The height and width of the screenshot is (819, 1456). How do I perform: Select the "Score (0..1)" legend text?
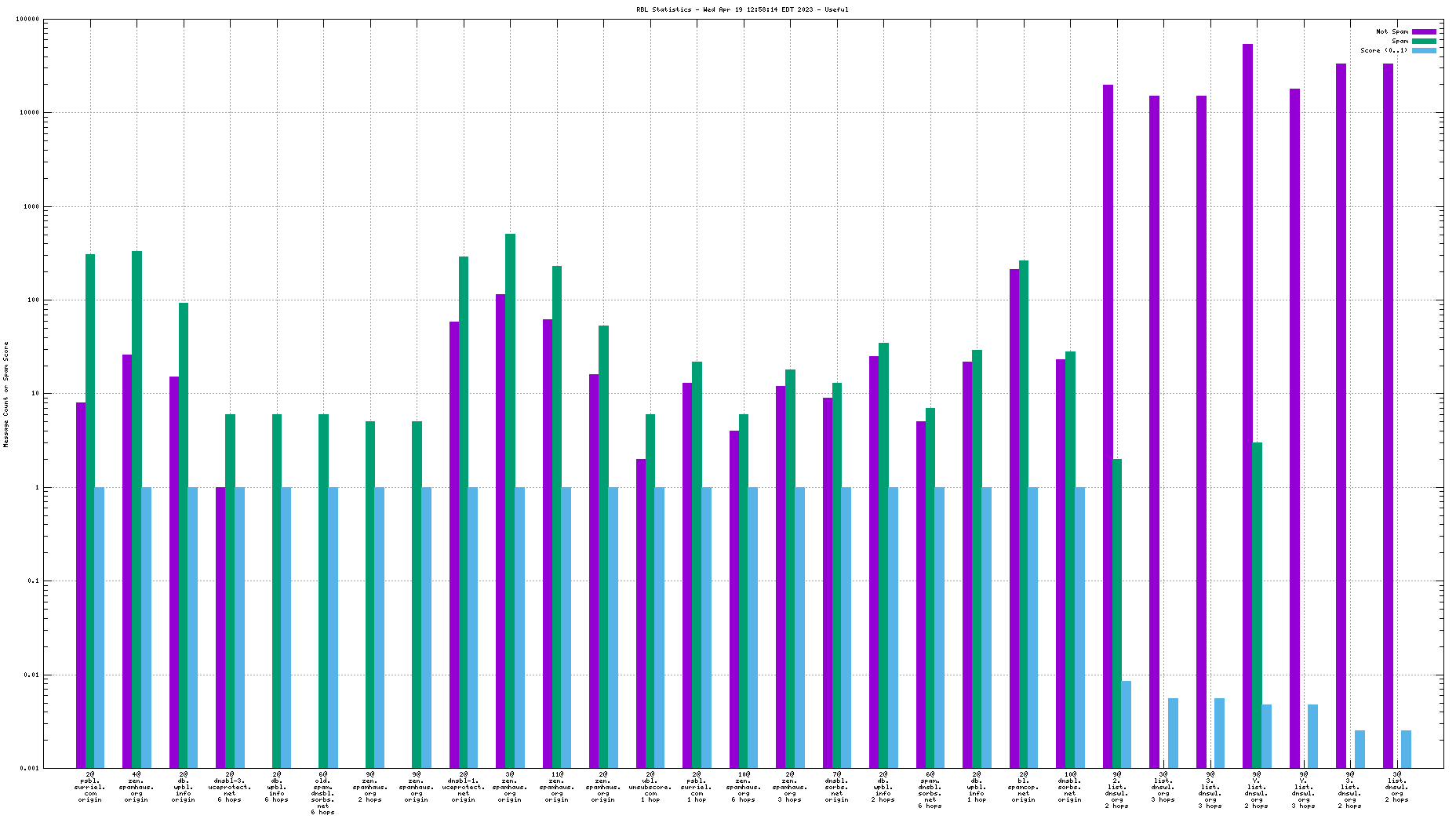pos(1384,51)
